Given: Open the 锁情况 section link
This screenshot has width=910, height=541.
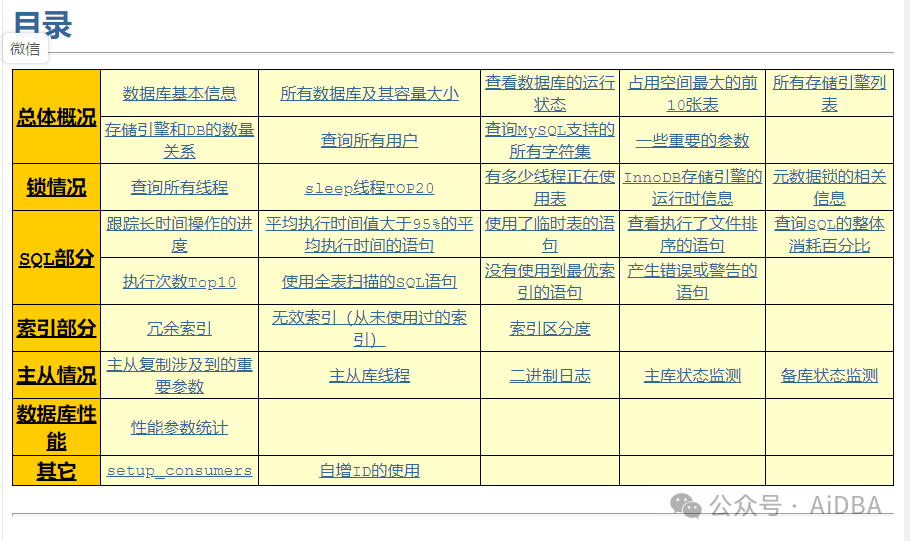Looking at the screenshot, I should (56, 187).
